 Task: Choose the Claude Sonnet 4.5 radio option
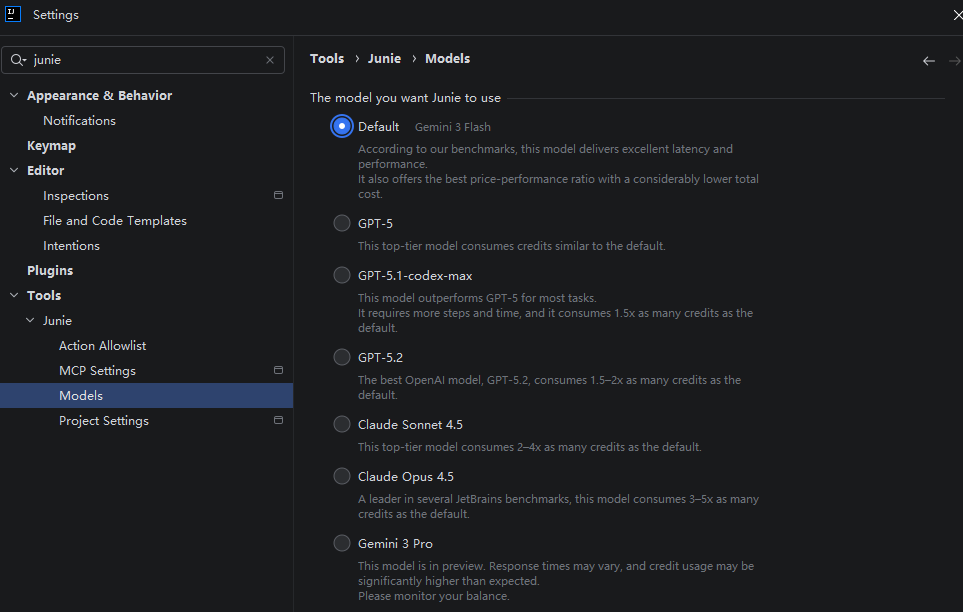point(342,424)
